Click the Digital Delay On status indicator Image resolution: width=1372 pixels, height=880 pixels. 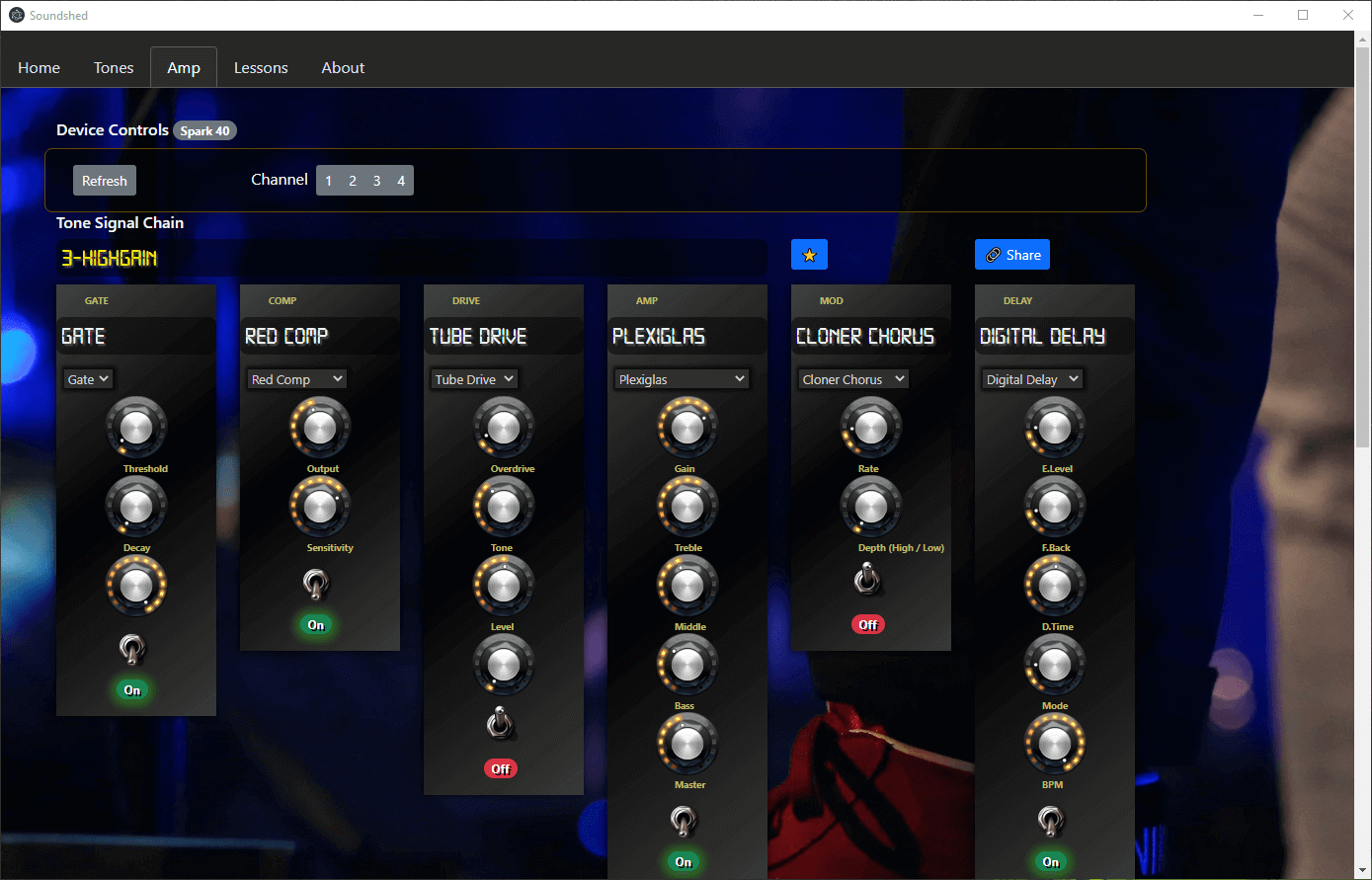(1051, 862)
